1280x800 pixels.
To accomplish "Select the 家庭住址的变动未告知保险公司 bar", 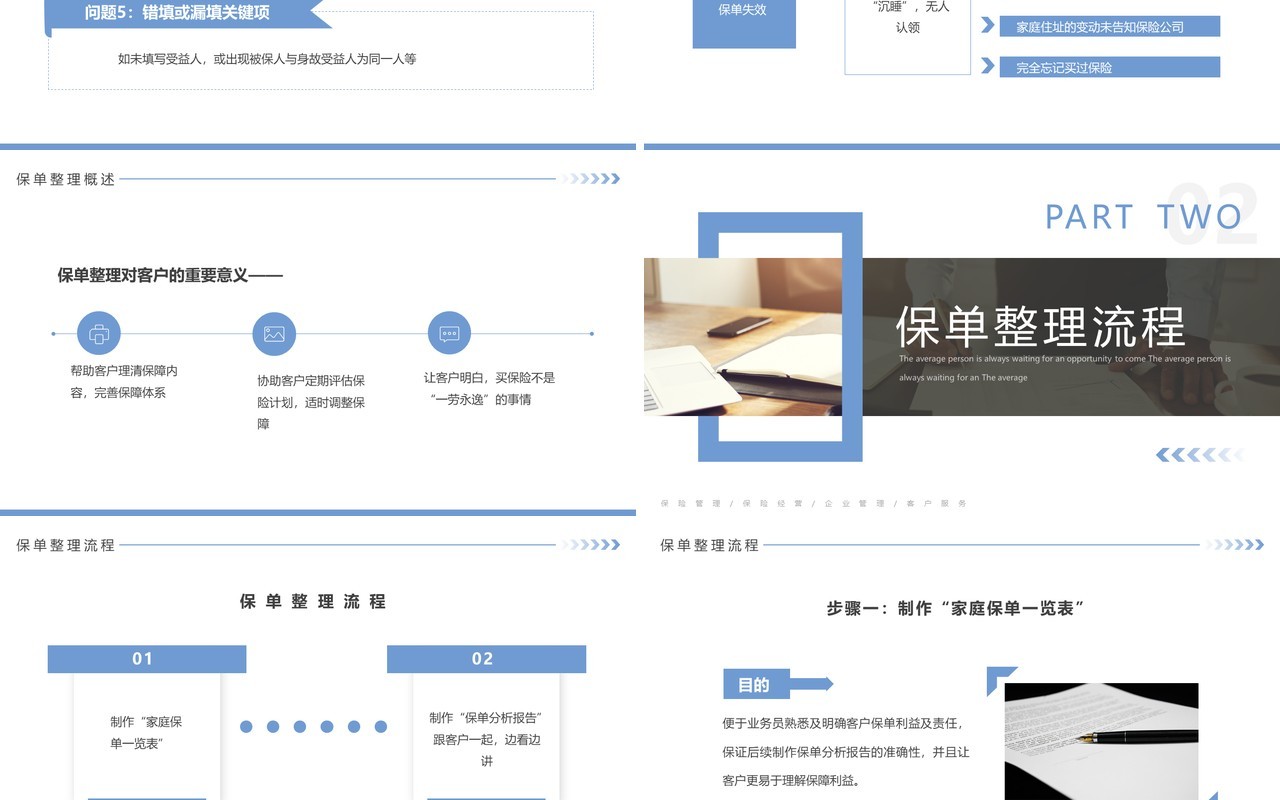I will pos(1110,27).
